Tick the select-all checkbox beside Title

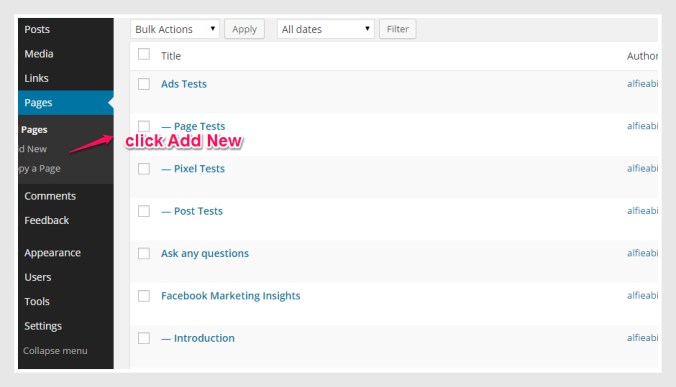pos(144,54)
